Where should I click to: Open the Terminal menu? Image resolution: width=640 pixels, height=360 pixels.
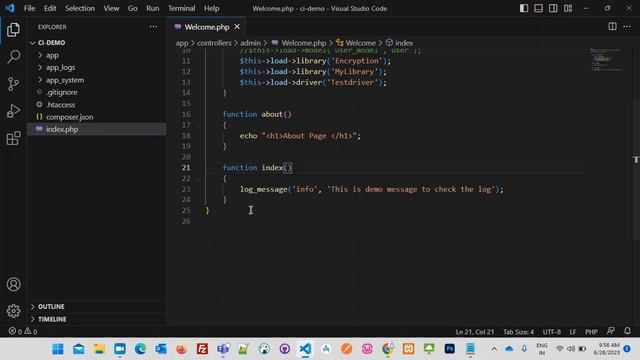(181, 8)
